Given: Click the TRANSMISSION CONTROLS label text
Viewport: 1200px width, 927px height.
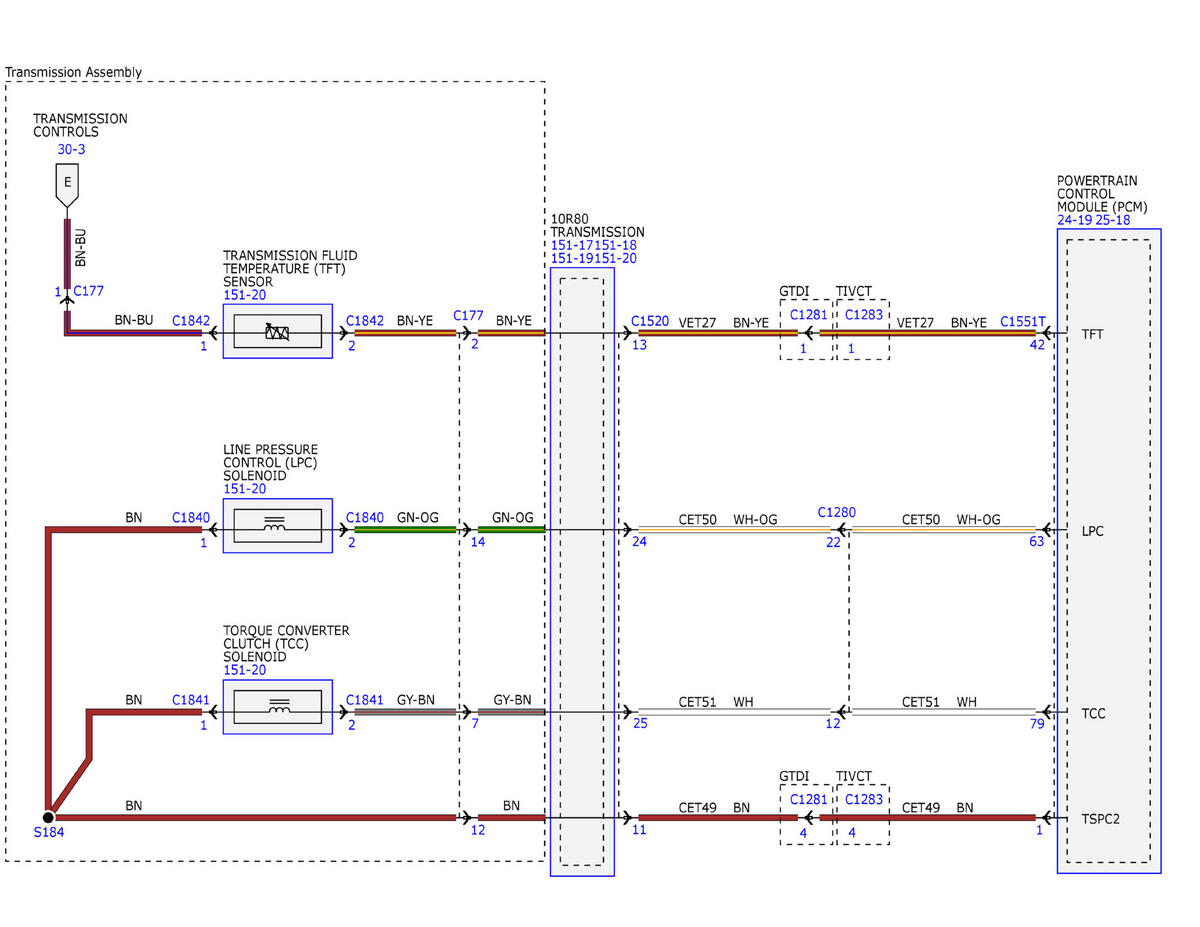Looking at the screenshot, I should click(x=80, y=125).
